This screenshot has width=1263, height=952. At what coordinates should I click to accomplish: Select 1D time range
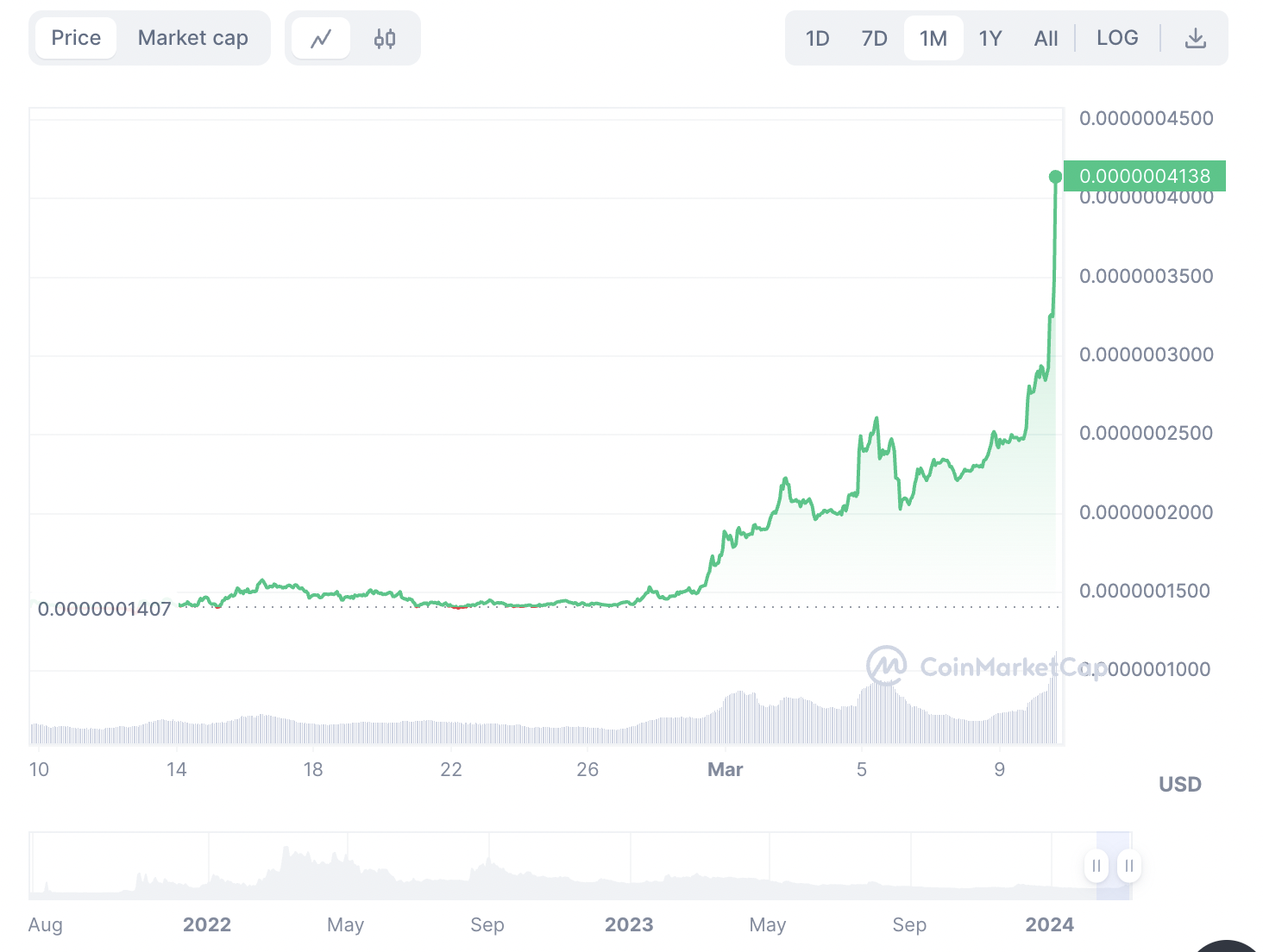(x=817, y=39)
